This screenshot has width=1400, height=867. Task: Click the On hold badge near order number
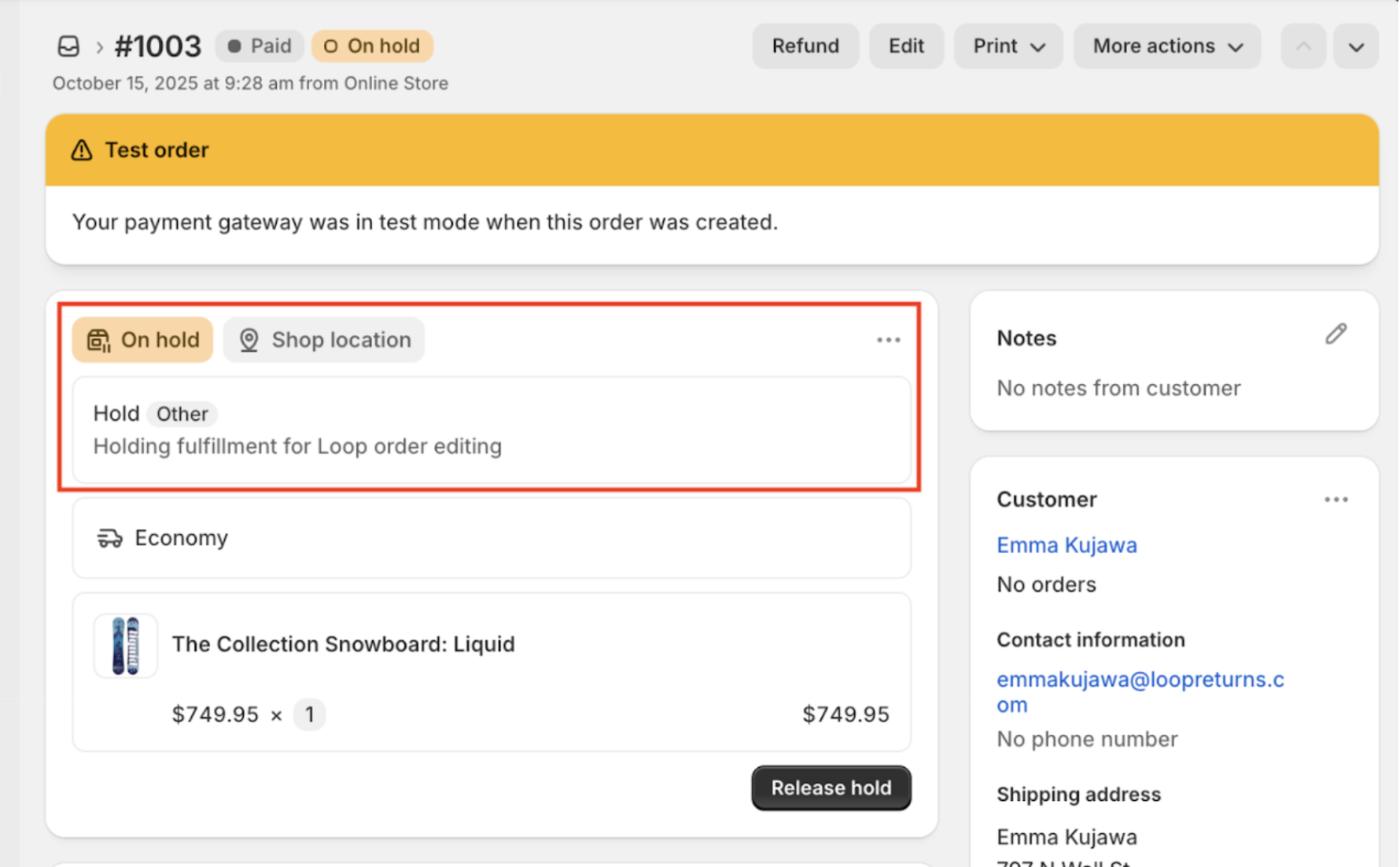[x=372, y=46]
